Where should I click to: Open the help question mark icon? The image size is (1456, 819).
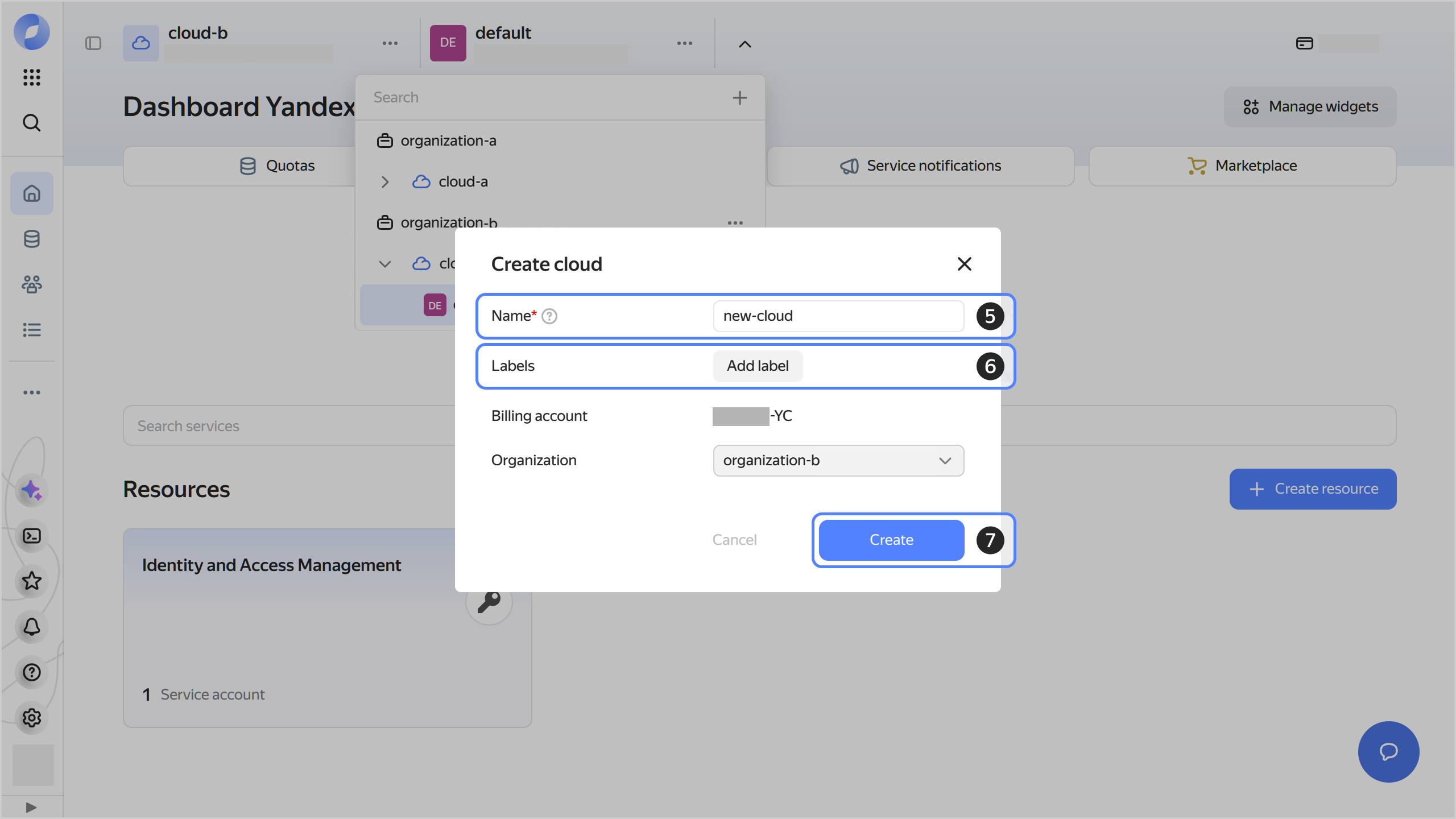pos(32,672)
